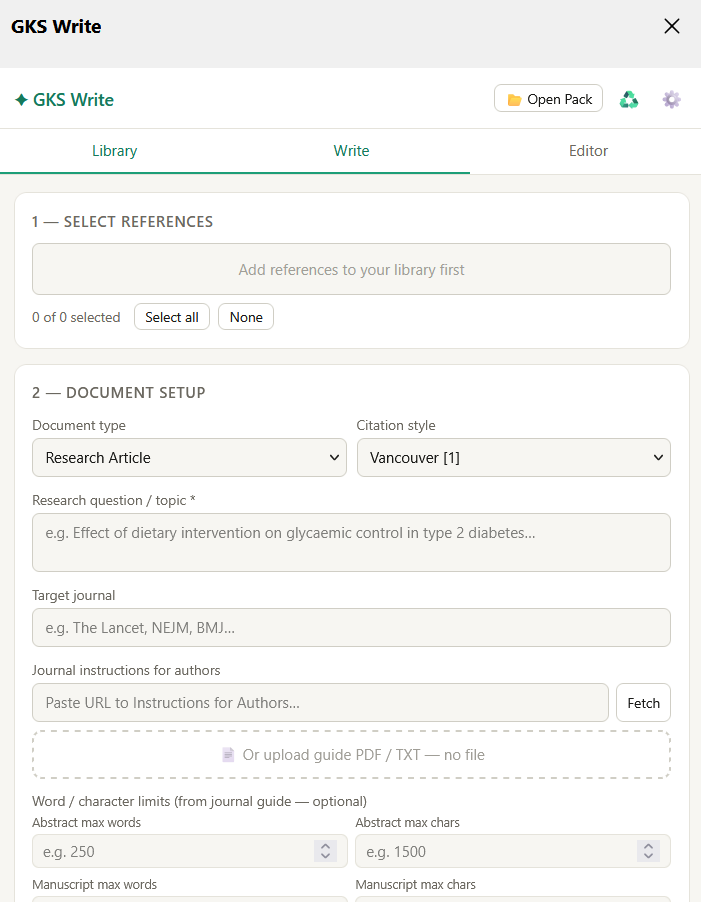The image size is (701, 902).
Task: Focus the Target journal input field
Action: pyautogui.click(x=351, y=627)
